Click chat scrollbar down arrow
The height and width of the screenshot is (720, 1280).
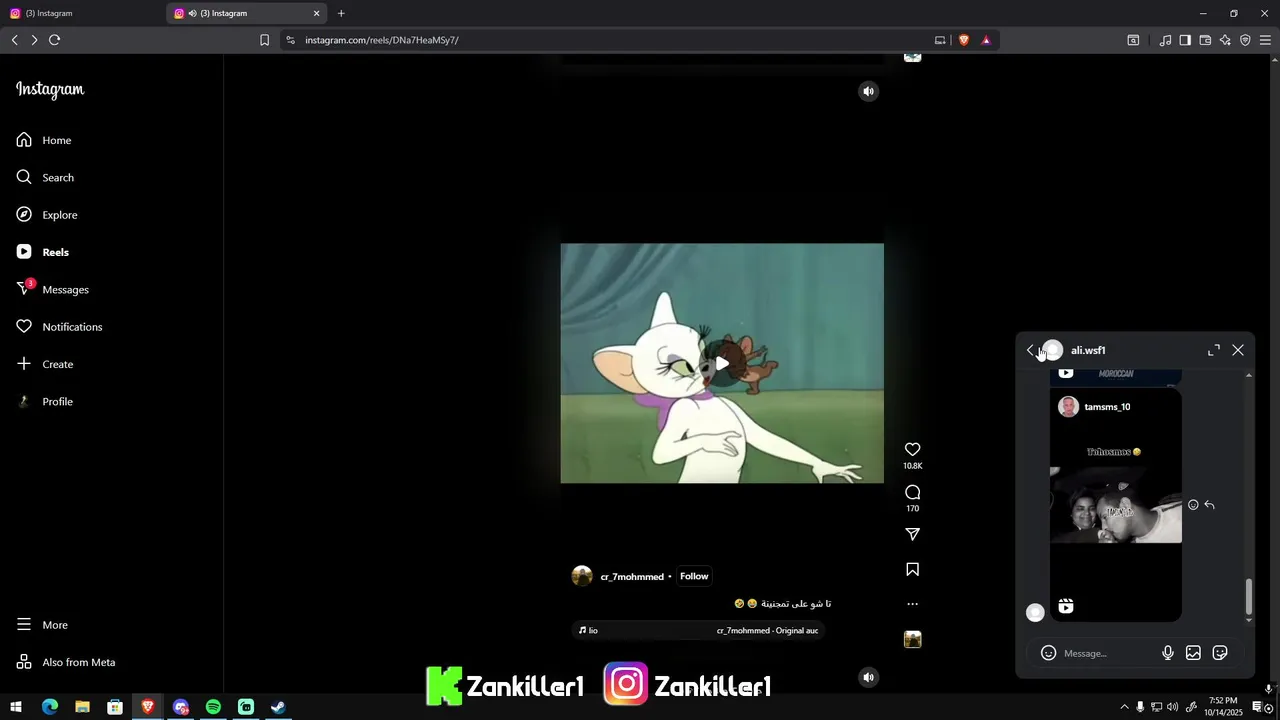coord(1248,621)
